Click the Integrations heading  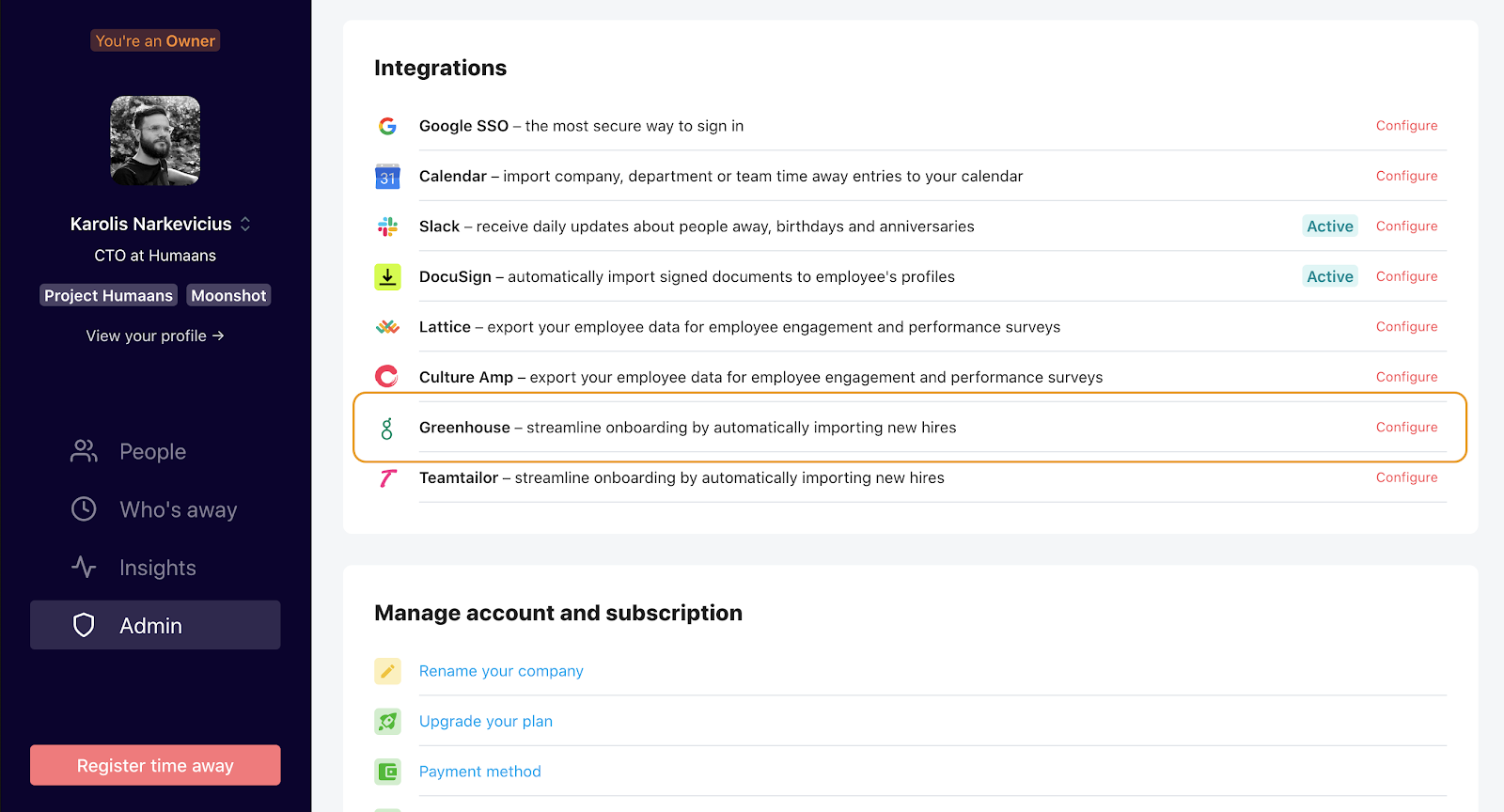(x=440, y=68)
